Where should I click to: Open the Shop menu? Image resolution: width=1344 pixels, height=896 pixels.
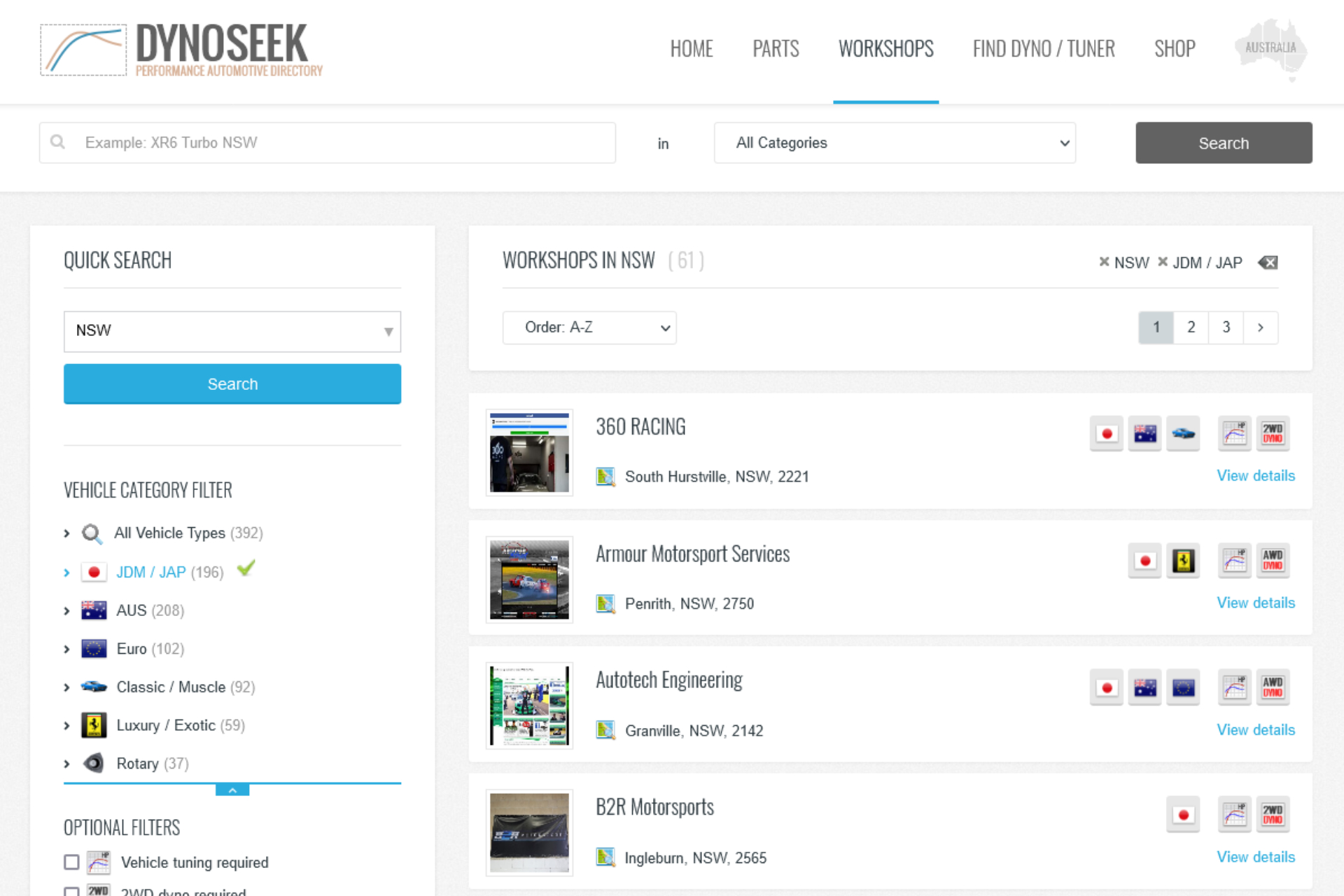point(1175,49)
